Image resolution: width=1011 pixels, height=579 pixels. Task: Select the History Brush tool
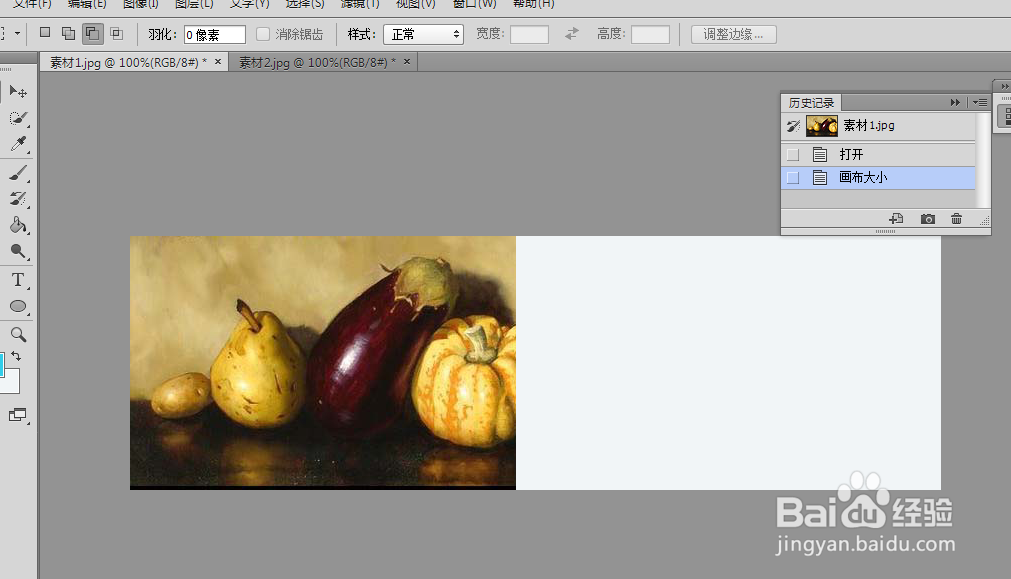[18, 199]
